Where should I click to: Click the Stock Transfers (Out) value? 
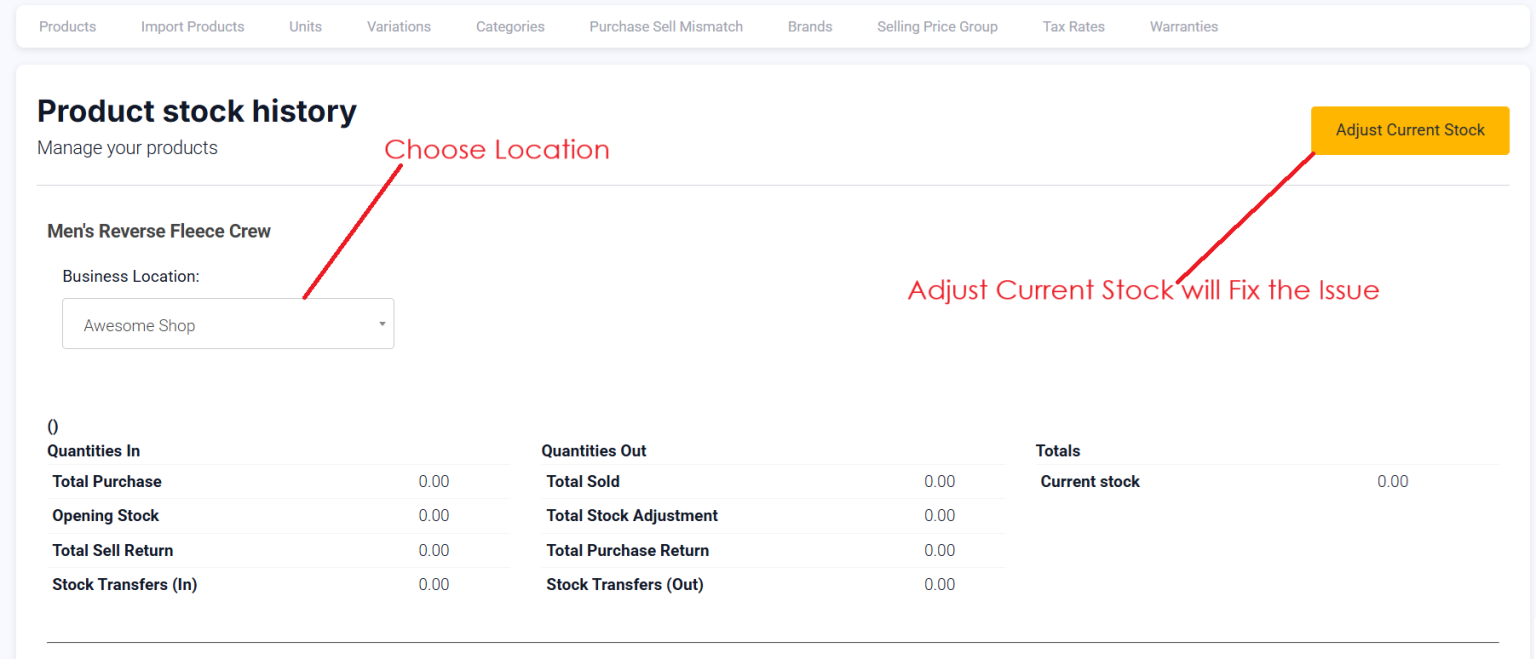coord(939,584)
